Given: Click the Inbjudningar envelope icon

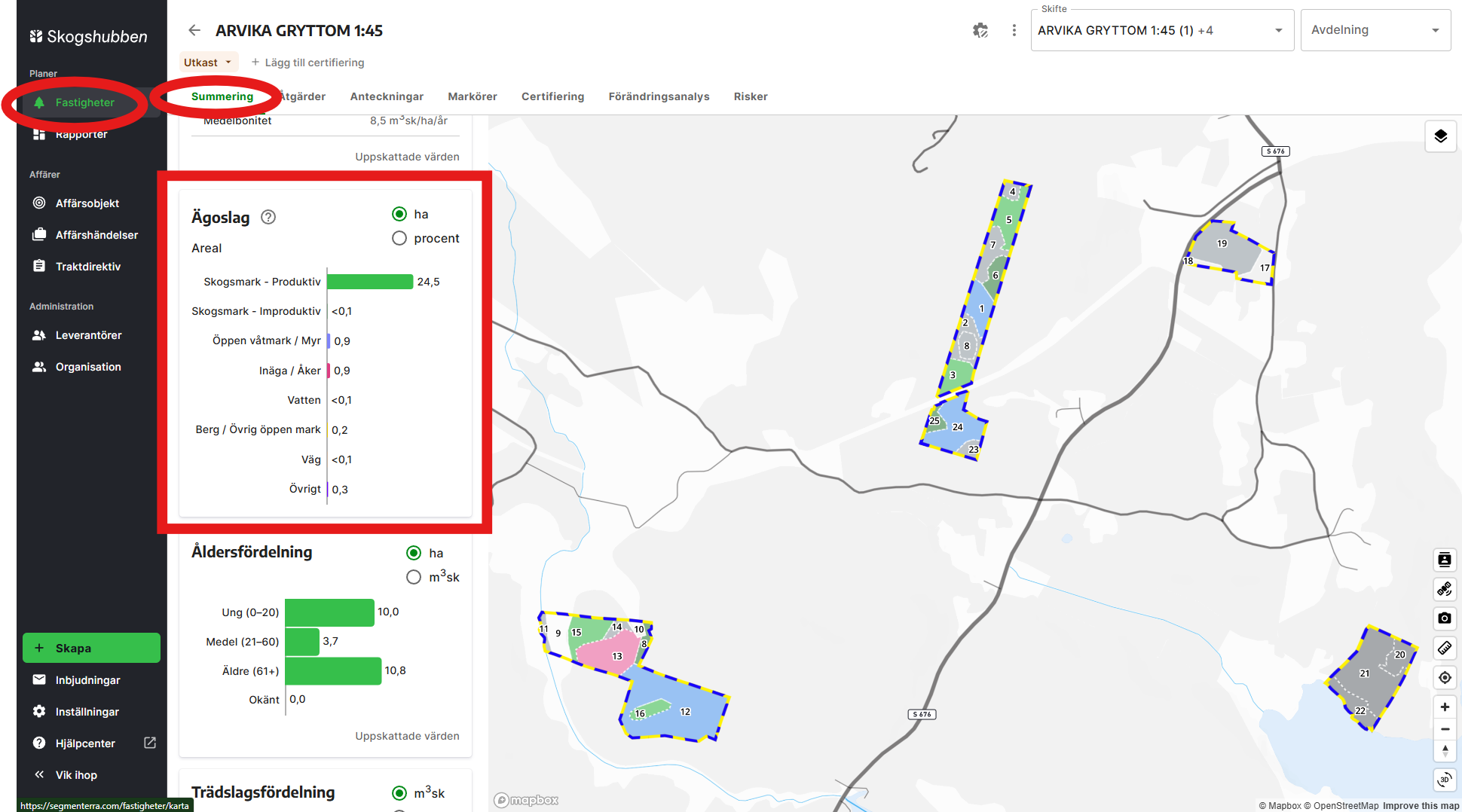Looking at the screenshot, I should [x=39, y=680].
